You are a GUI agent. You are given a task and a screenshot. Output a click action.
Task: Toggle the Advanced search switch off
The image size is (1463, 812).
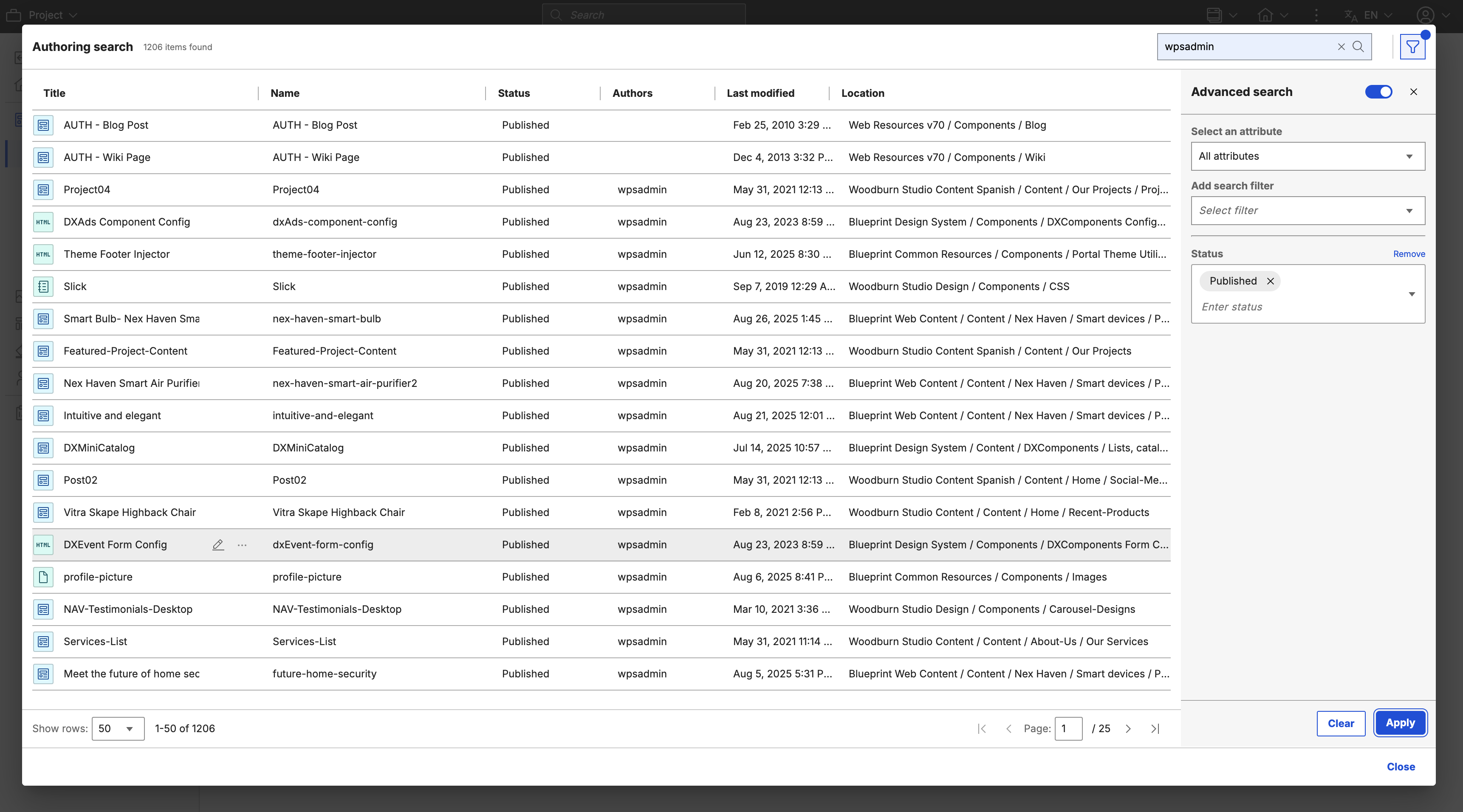click(x=1378, y=92)
